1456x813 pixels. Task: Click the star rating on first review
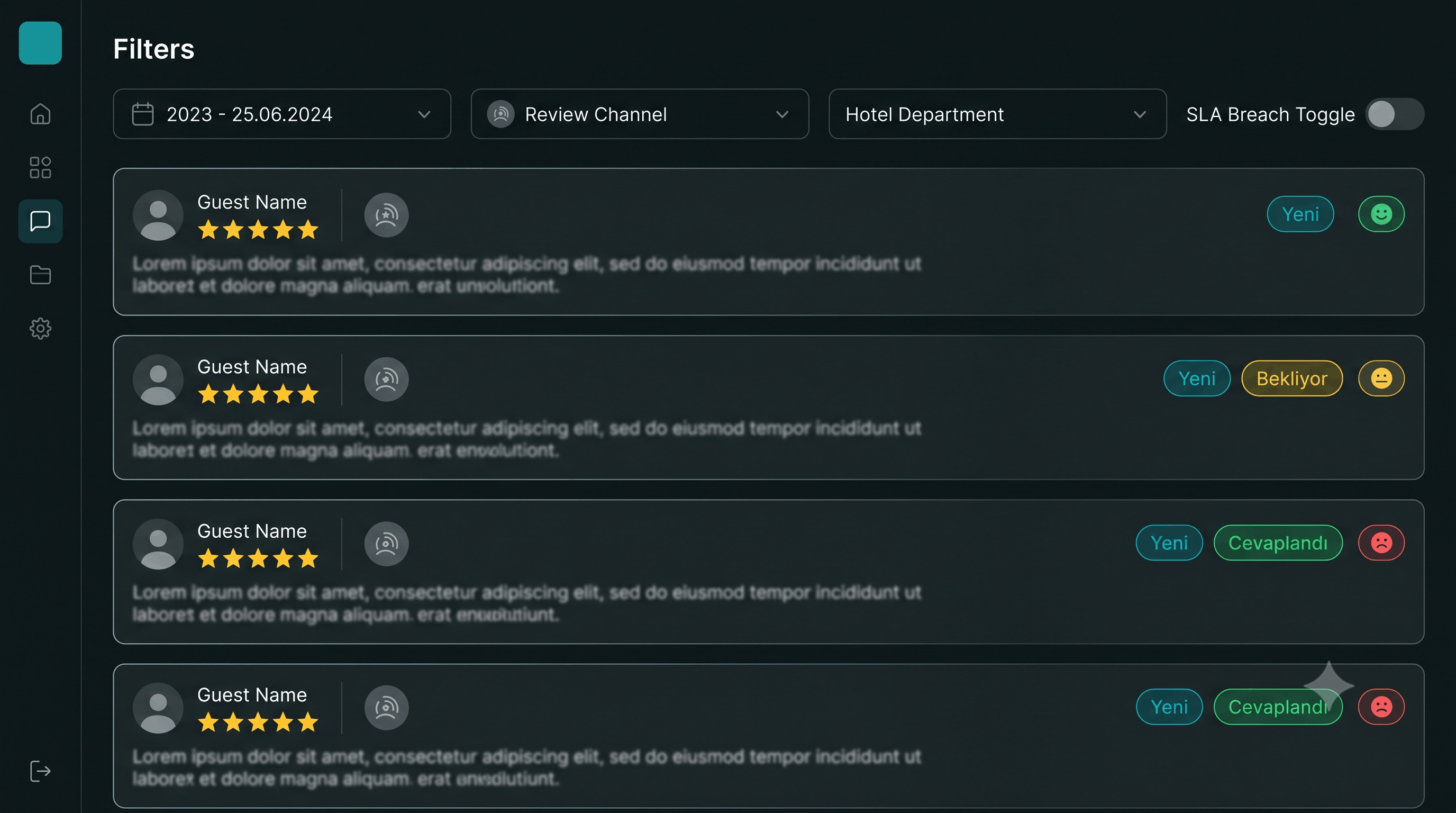258,230
